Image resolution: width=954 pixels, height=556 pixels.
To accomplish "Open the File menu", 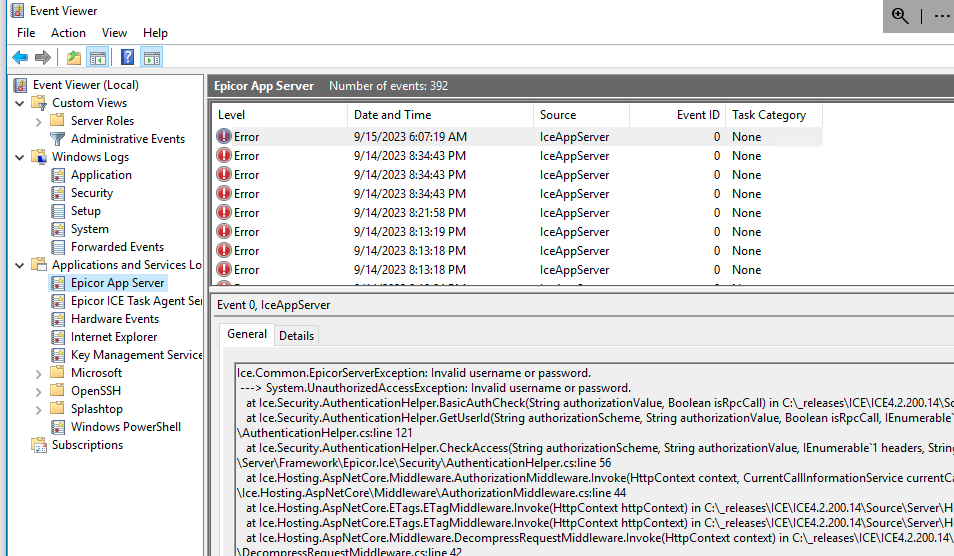I will [26, 33].
